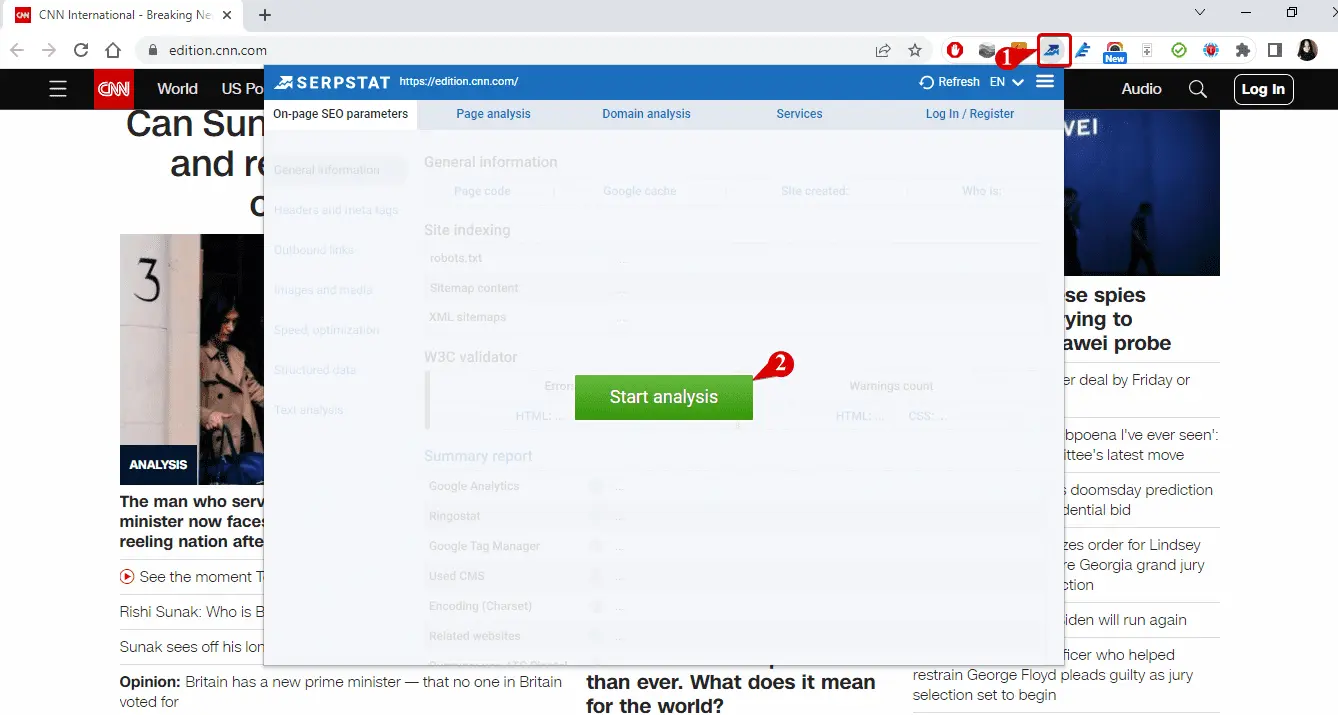Click the CNN Log In button

coord(1263,89)
